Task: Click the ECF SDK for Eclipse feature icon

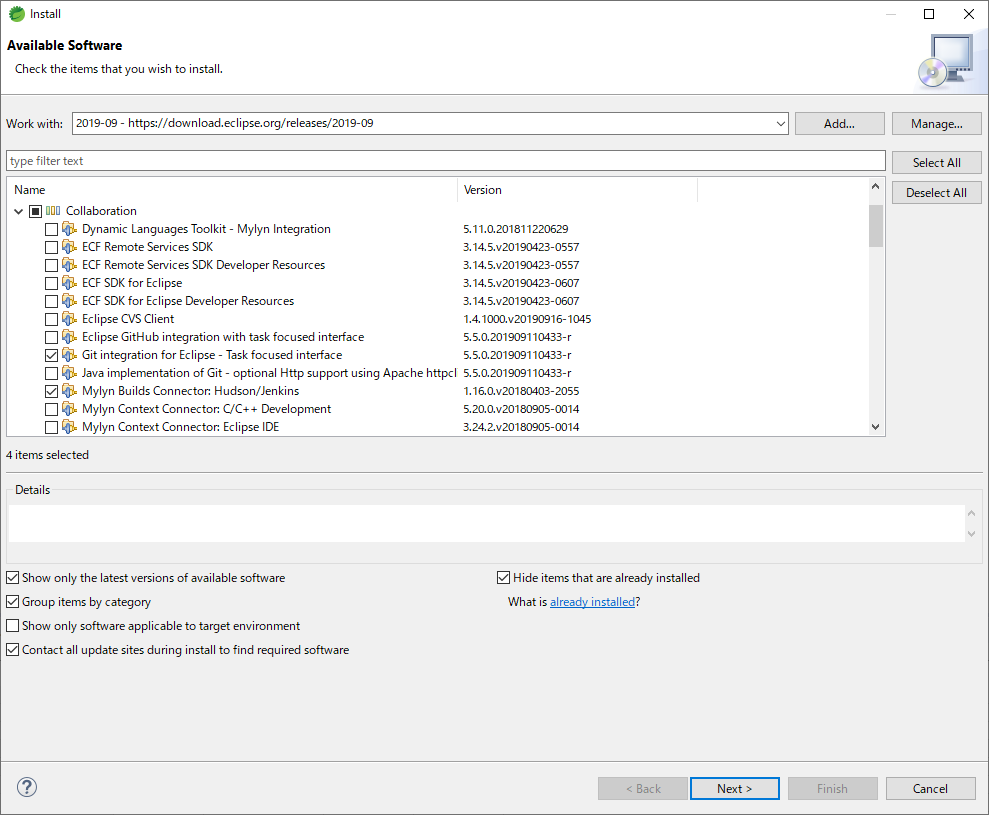Action: [x=70, y=283]
